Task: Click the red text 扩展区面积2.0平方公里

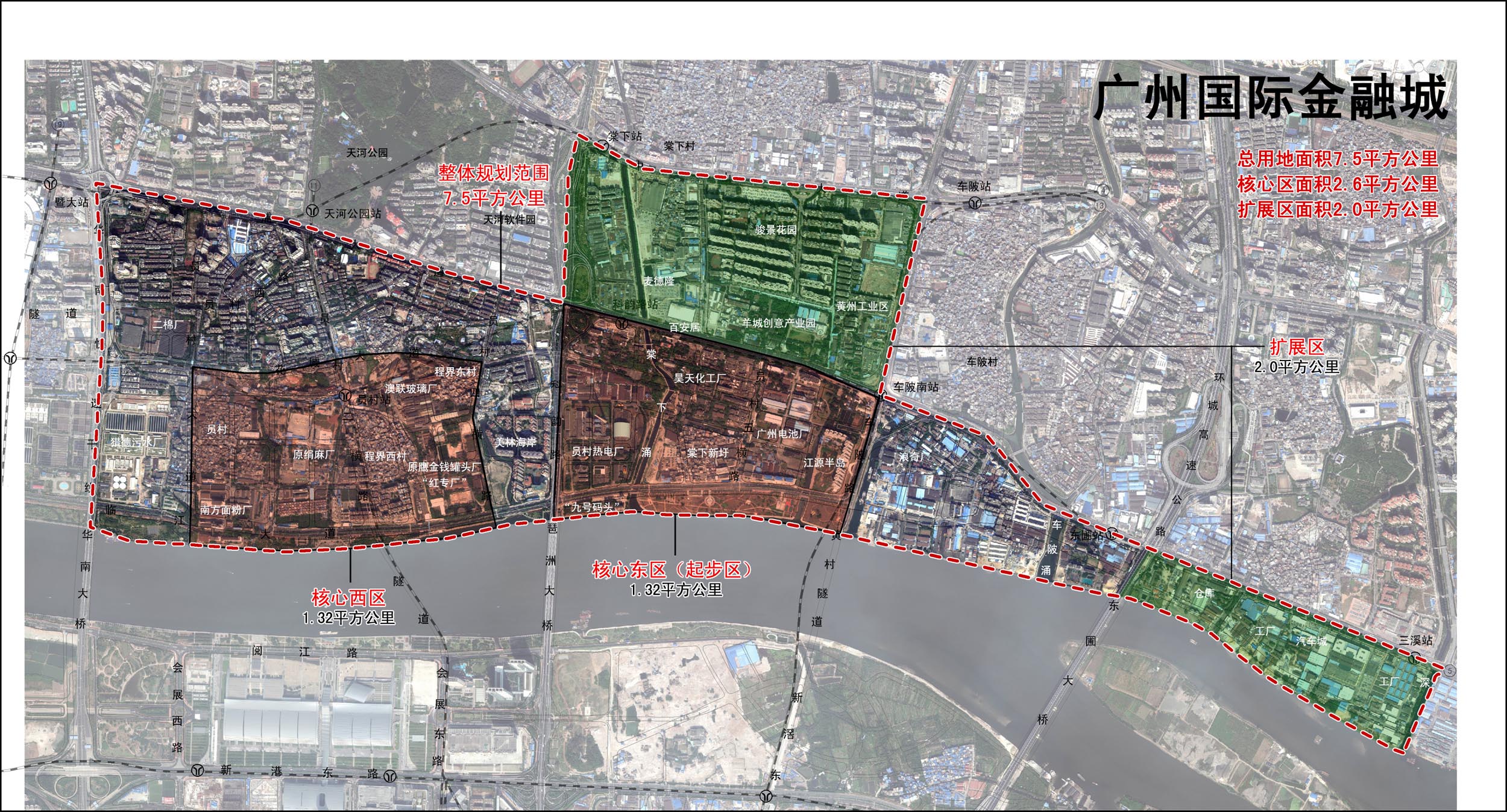Action: pyautogui.click(x=1338, y=209)
